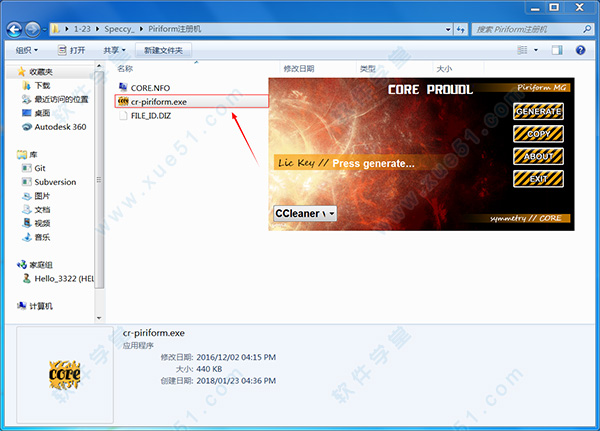Select the Piriform注册机 breadcrumb segment
The image size is (600, 431).
tap(174, 29)
